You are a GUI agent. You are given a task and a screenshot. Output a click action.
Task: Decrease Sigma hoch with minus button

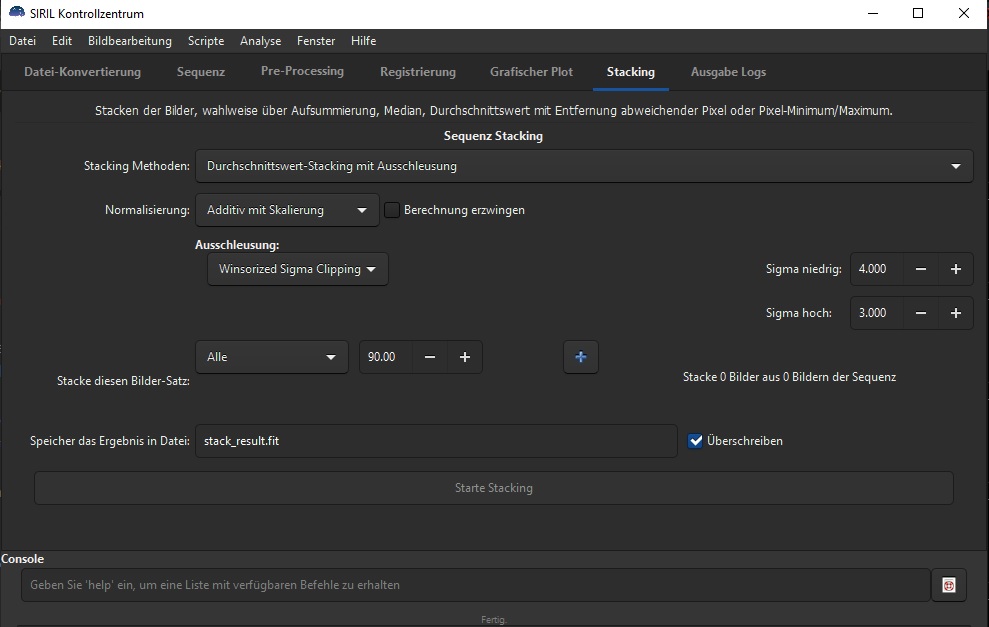[x=921, y=314]
